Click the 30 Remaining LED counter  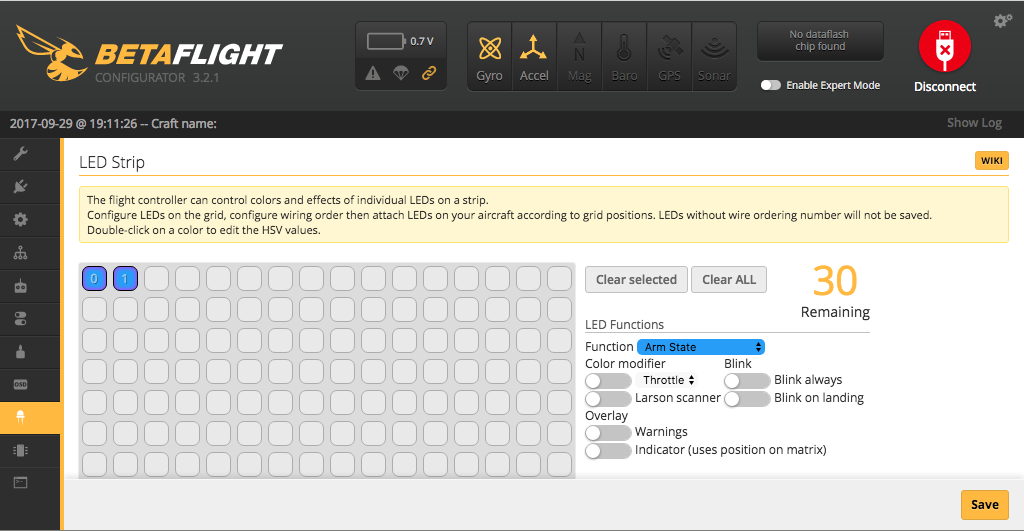pos(835,291)
